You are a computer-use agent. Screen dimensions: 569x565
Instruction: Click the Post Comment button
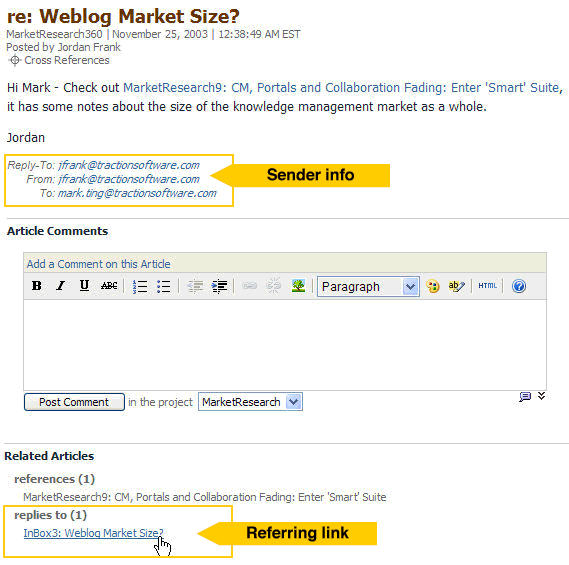(x=74, y=402)
